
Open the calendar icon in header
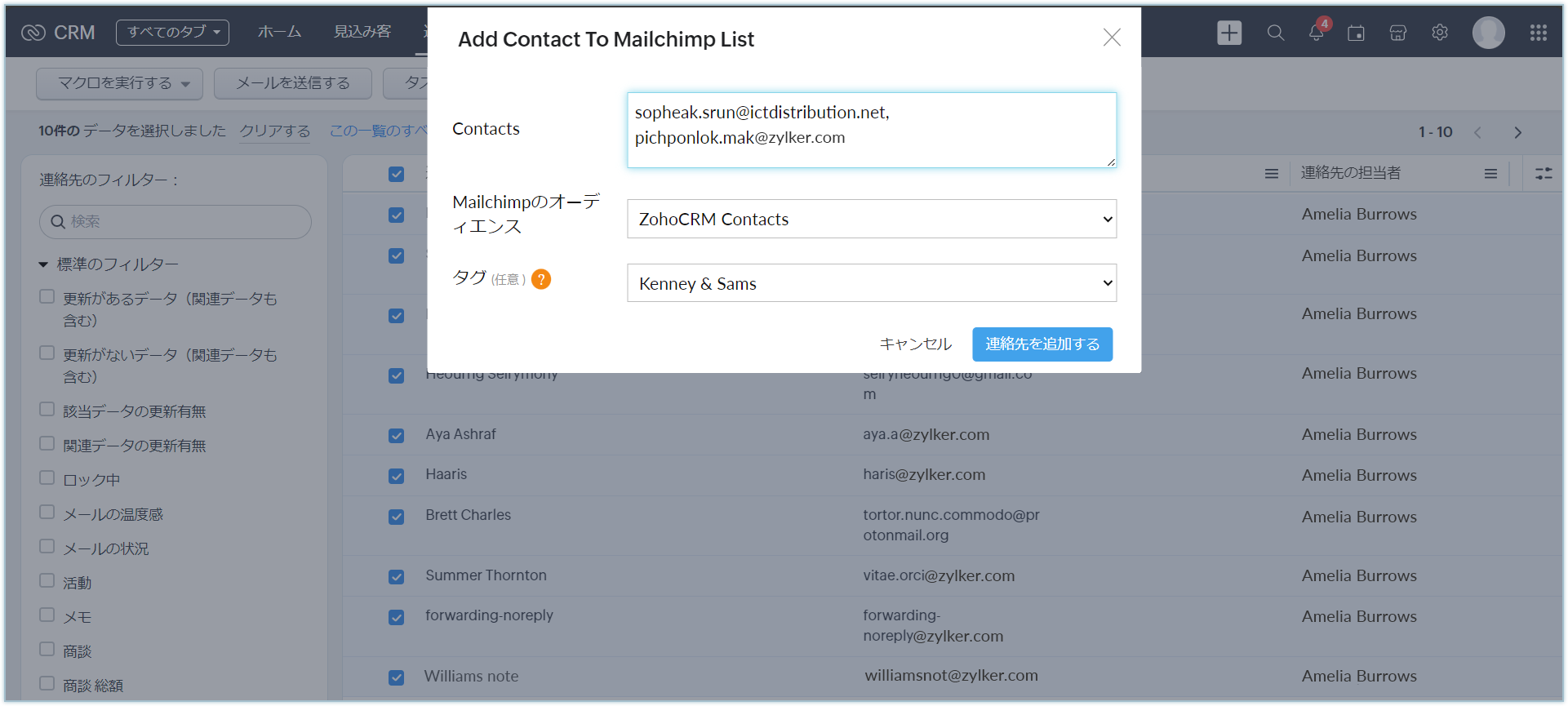point(1356,33)
